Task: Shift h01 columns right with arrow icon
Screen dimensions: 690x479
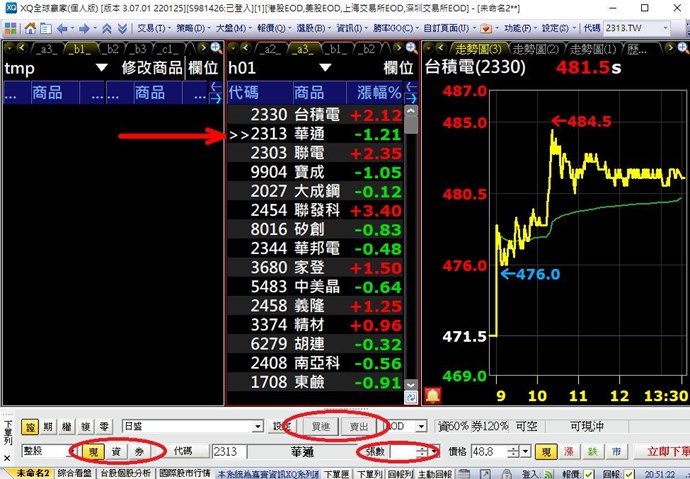Action: click(x=411, y=98)
